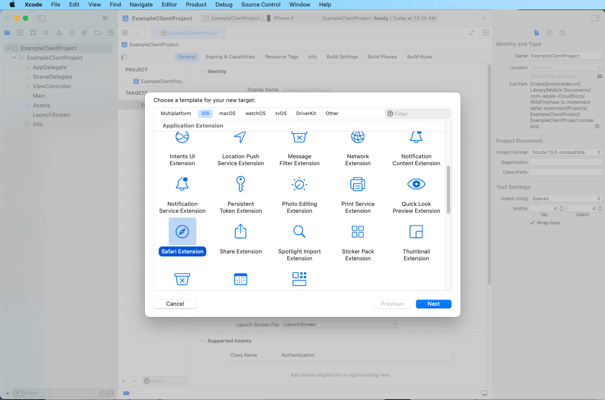Show the Quick Help inspector icon

562,33
